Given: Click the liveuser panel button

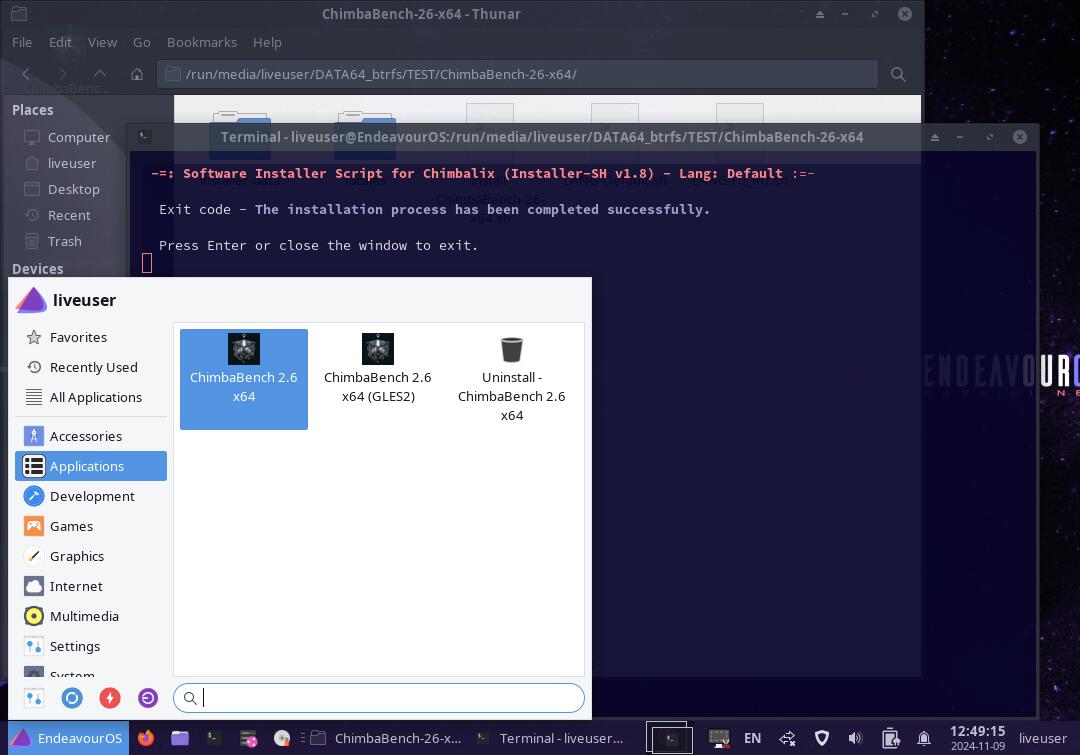Looking at the screenshot, I should click(x=1043, y=738).
